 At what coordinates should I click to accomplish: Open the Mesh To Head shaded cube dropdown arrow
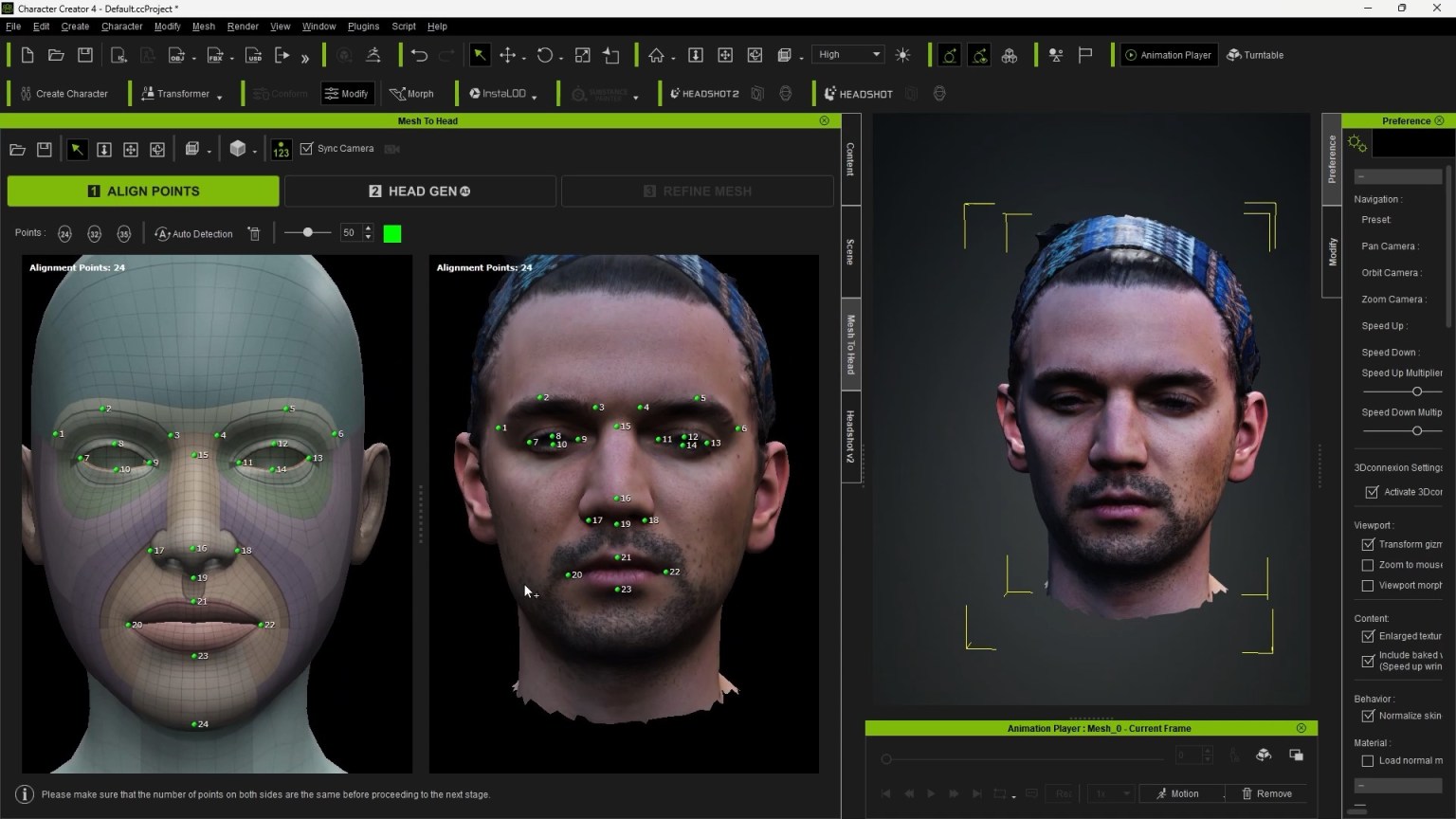255,151
